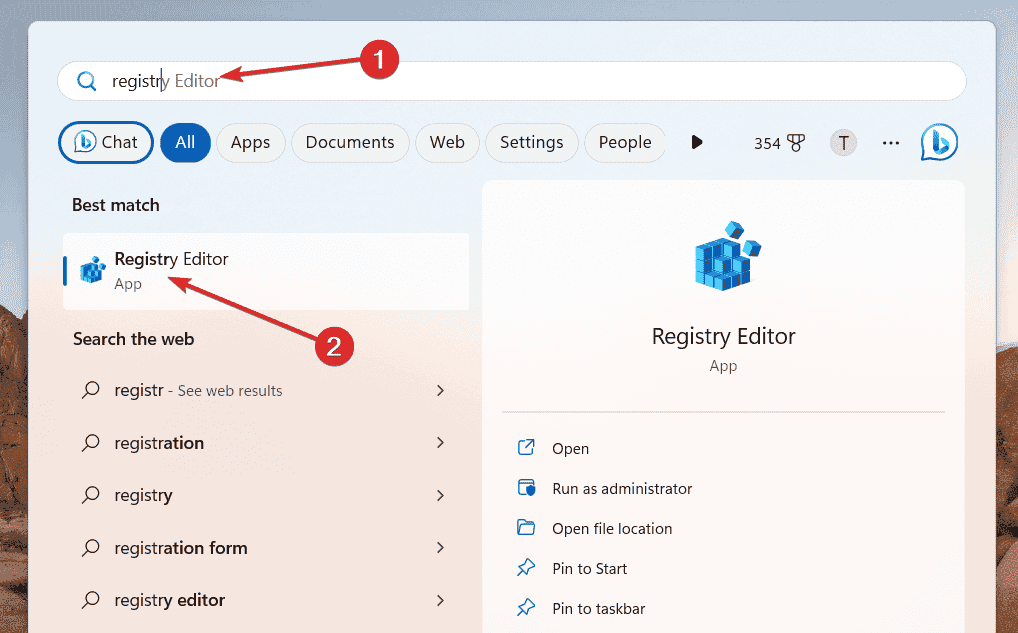The image size is (1018, 633).
Task: Select the Settings search filter
Action: click(532, 142)
